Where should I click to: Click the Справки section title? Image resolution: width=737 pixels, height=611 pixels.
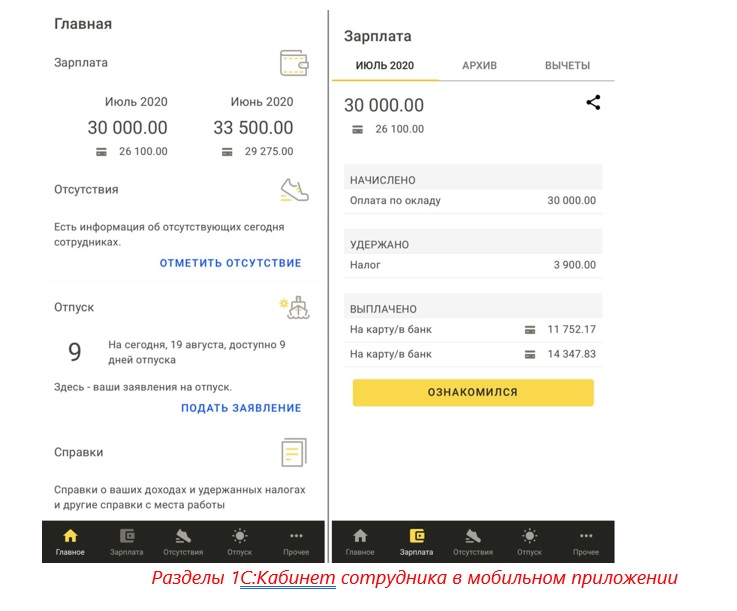click(78, 452)
